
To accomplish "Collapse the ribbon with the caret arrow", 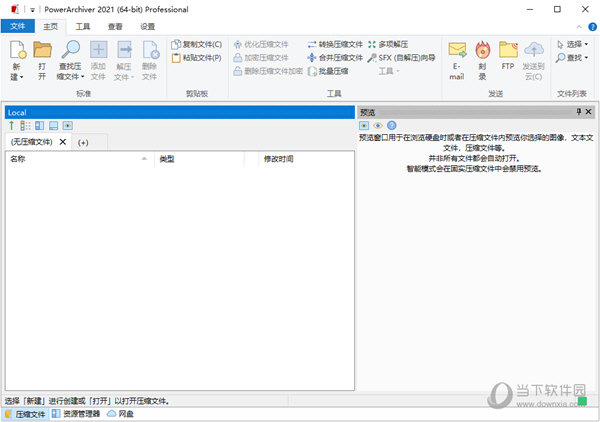I will pos(579,27).
